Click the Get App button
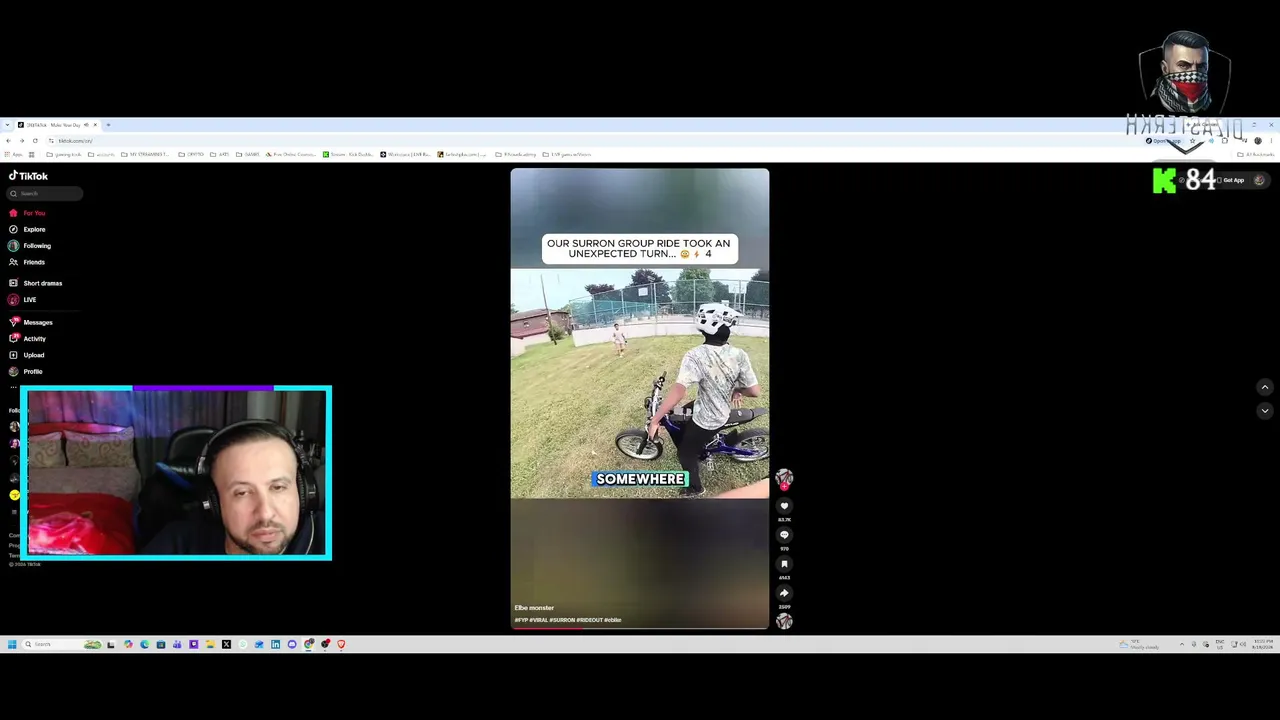The height and width of the screenshot is (720, 1280). tap(1233, 180)
